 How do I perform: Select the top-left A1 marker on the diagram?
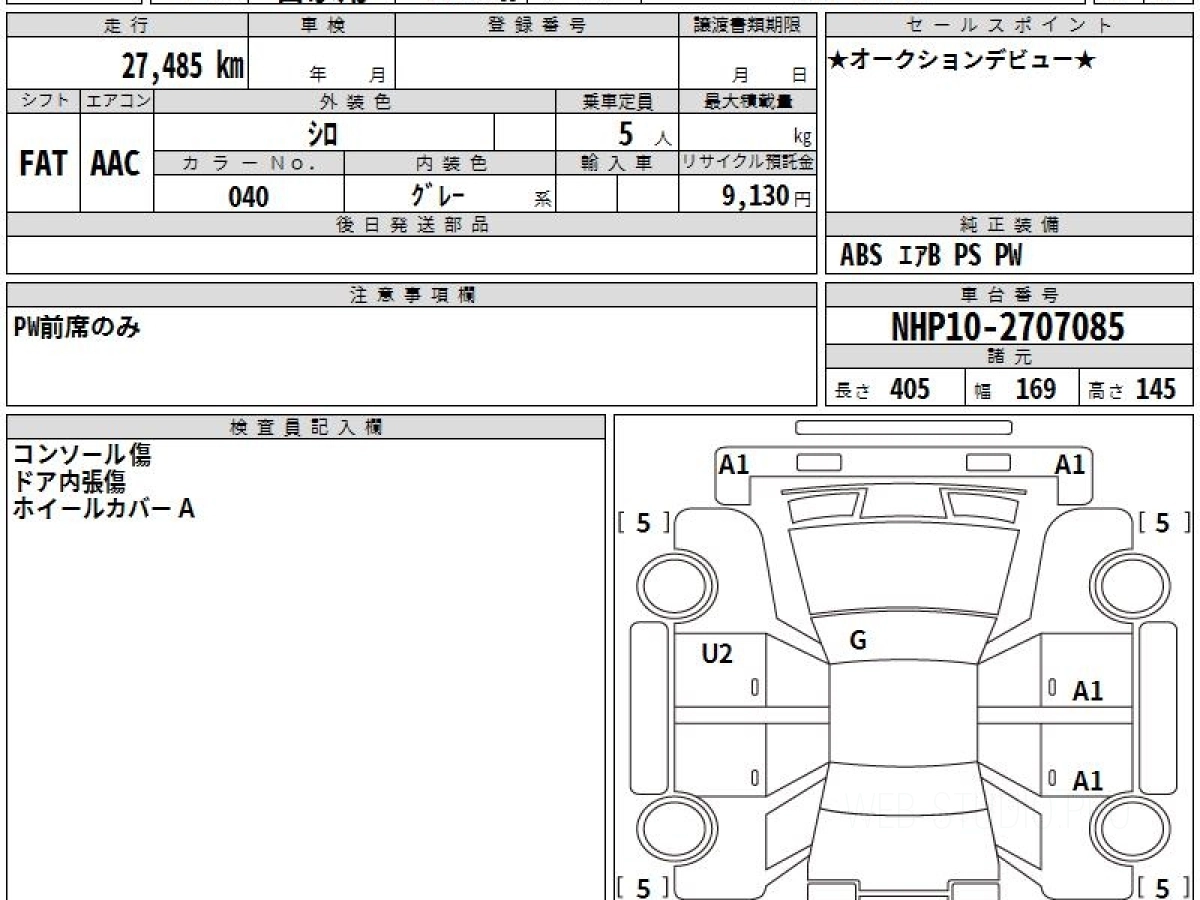pyautogui.click(x=734, y=464)
